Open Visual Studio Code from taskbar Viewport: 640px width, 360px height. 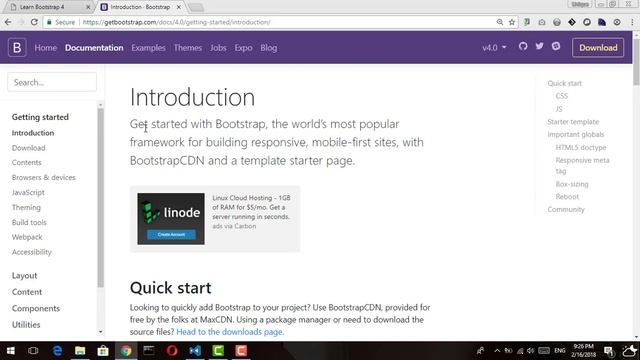coord(195,351)
